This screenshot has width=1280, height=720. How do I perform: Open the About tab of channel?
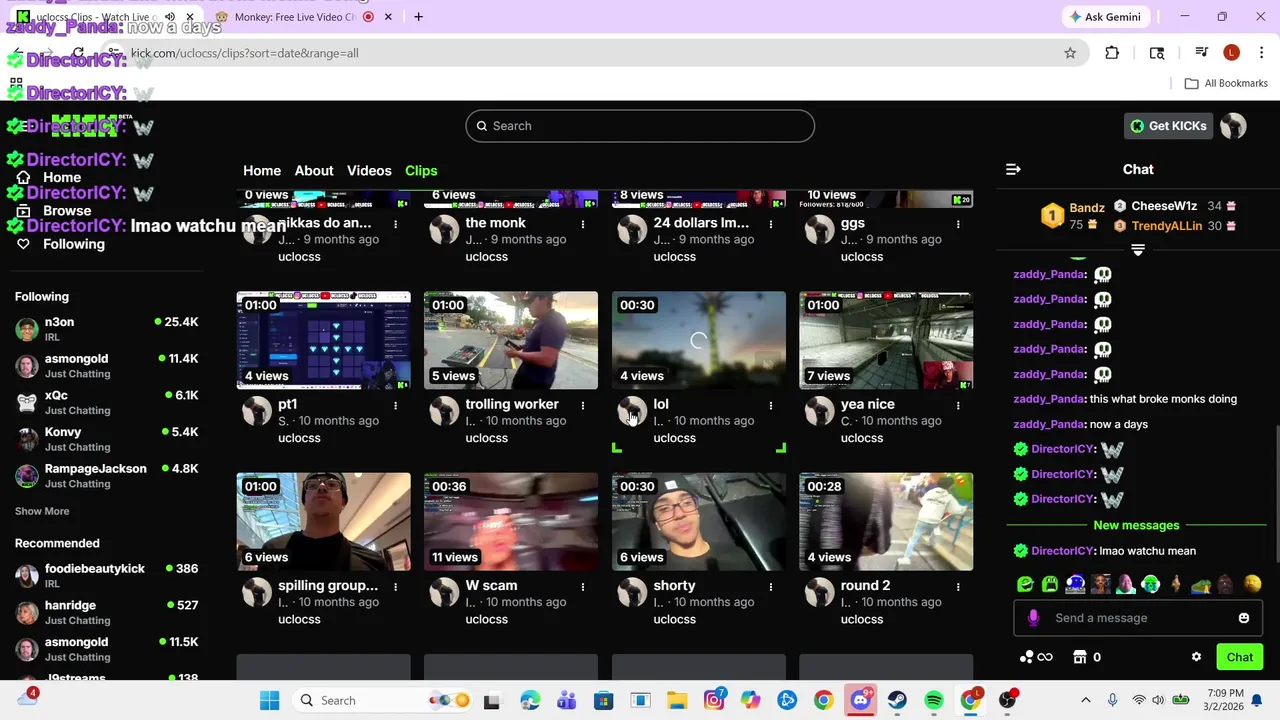[314, 171]
